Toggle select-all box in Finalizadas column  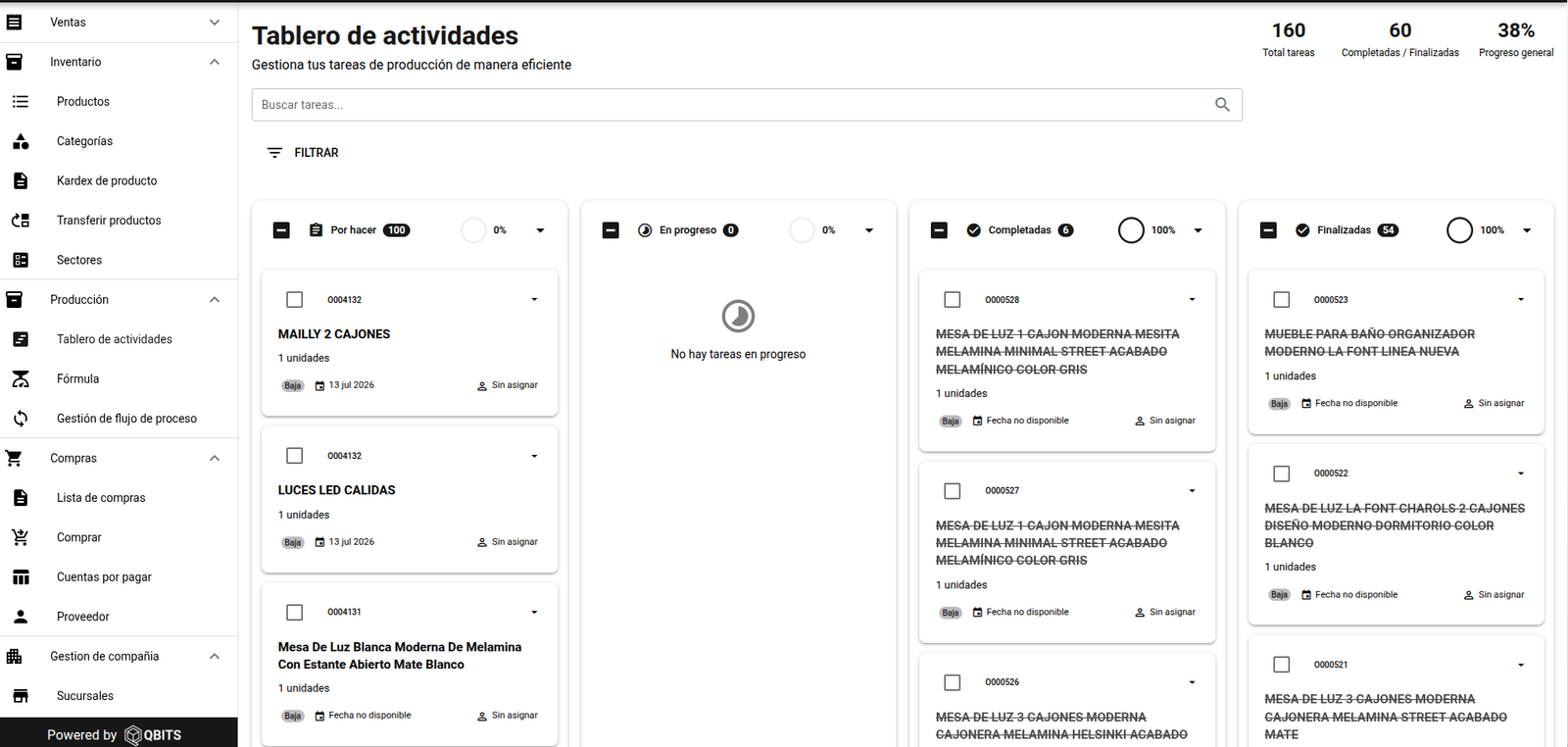(1268, 230)
